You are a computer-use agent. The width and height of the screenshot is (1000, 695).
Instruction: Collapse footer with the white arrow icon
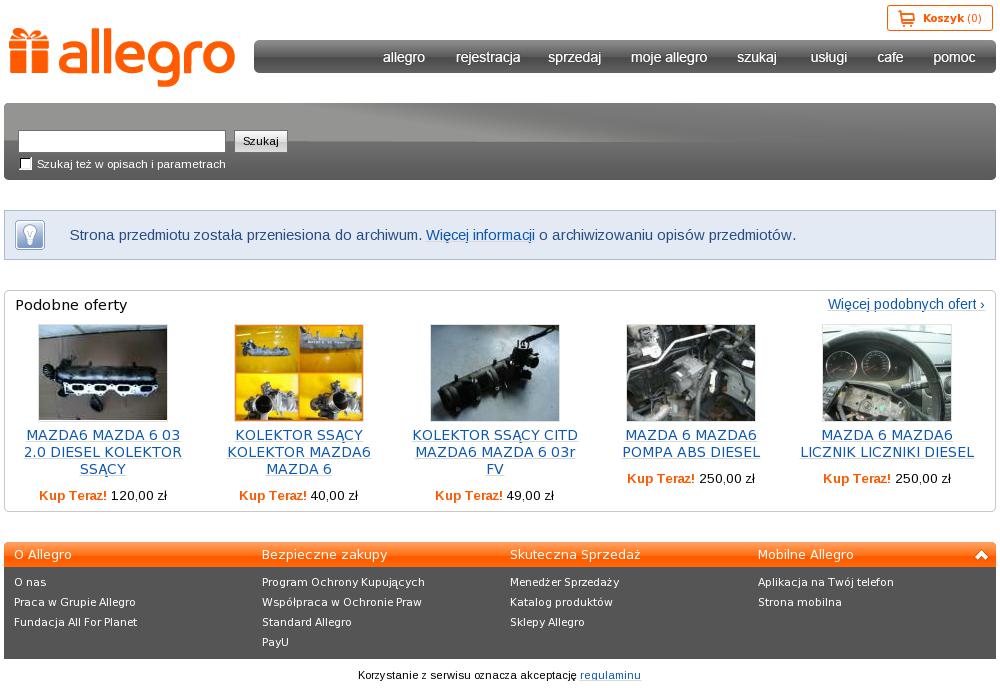tap(981, 555)
